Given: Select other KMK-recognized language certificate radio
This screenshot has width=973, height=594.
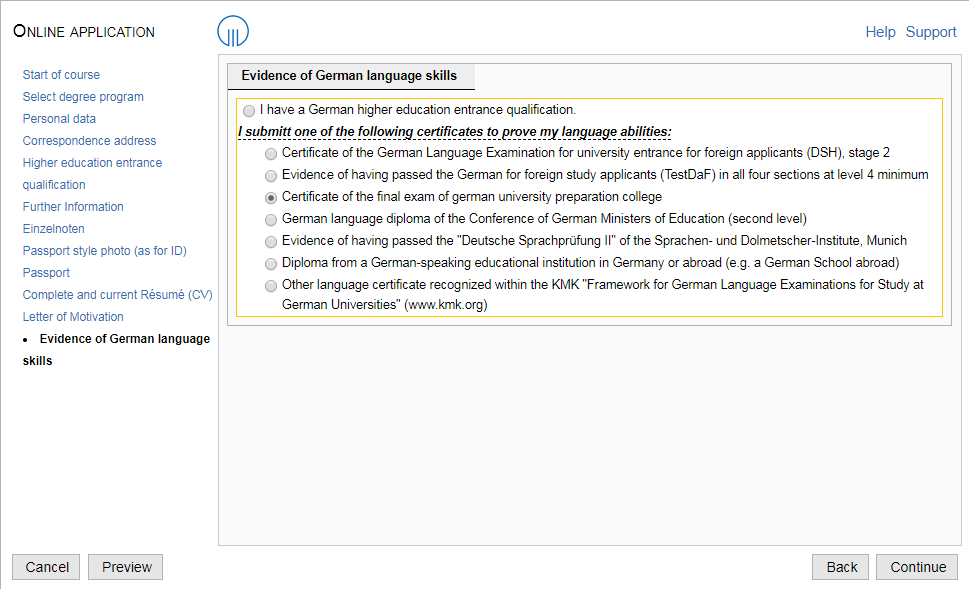Looking at the screenshot, I should point(271,286).
